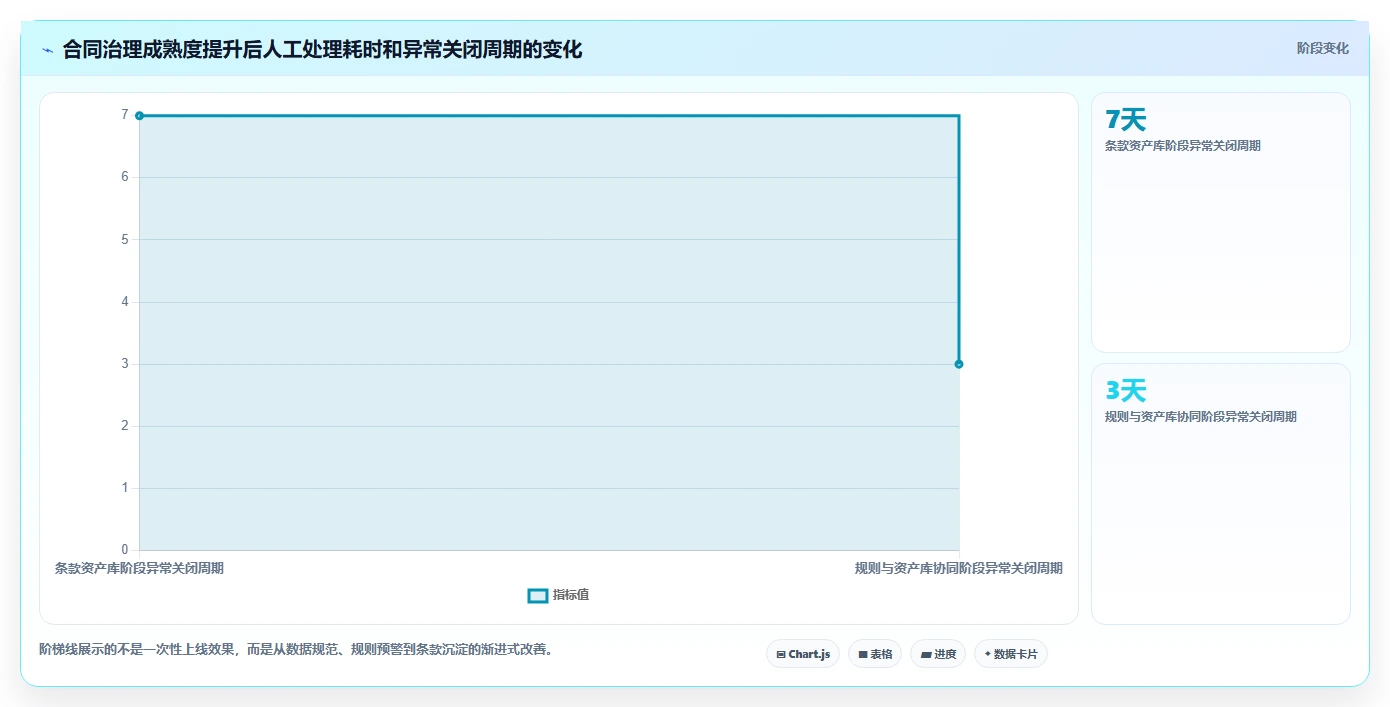Screen dimensions: 1390x707
Task: Select the 数据卡片 chip
Action: click(x=1011, y=654)
